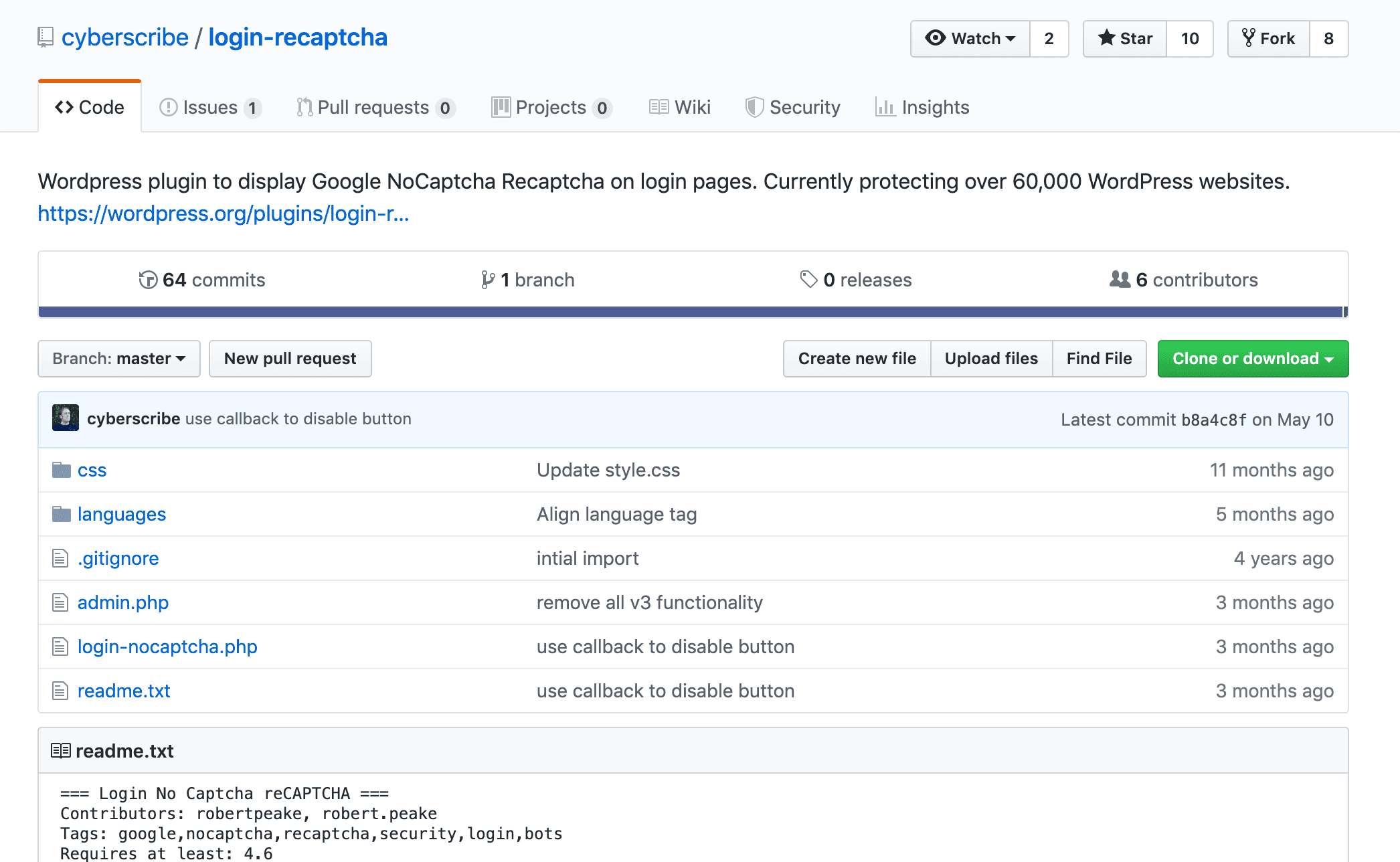Click the branch icon beside 1 branch
Image resolution: width=1400 pixels, height=862 pixels.
[488, 280]
